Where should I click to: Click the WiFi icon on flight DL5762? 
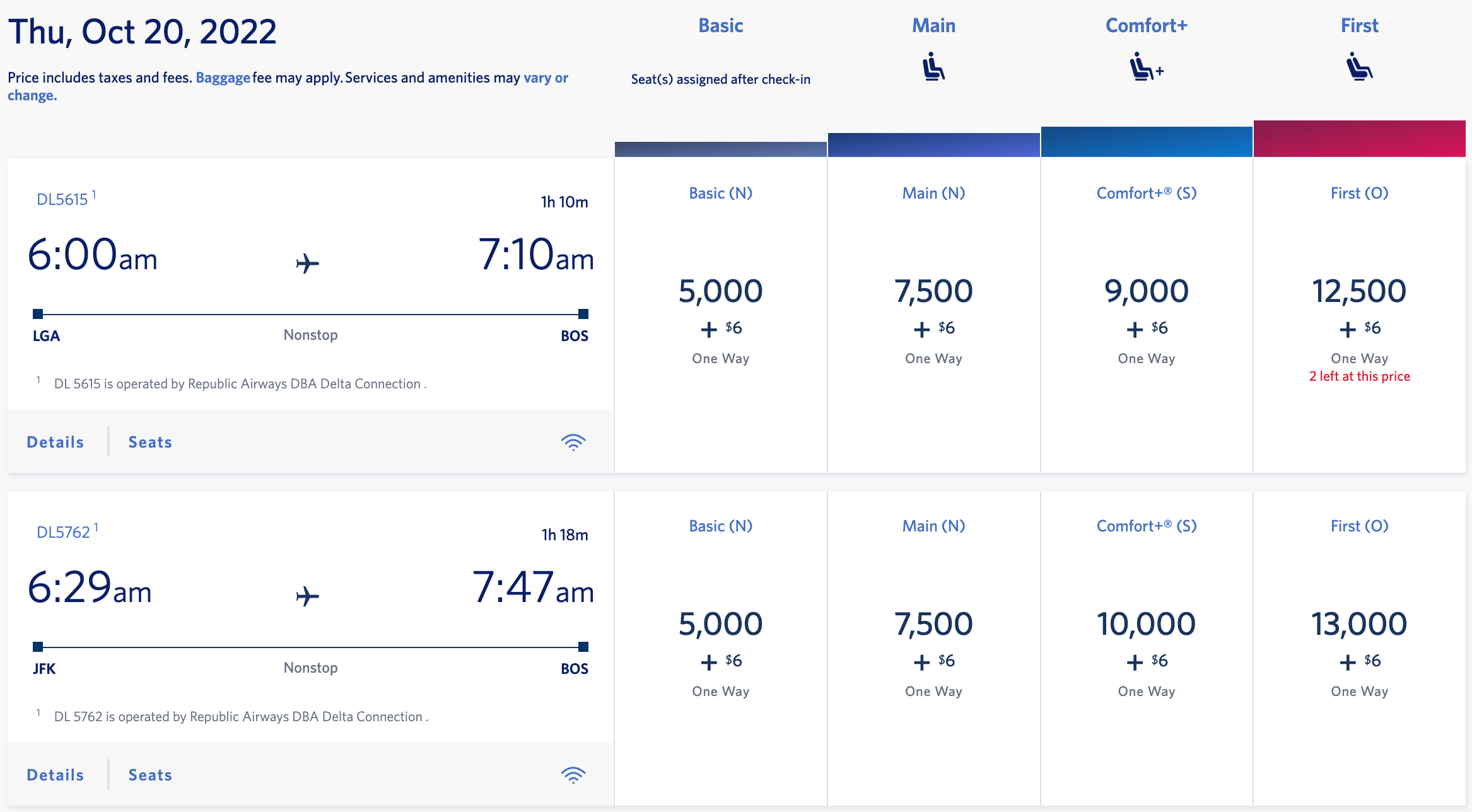point(573,774)
